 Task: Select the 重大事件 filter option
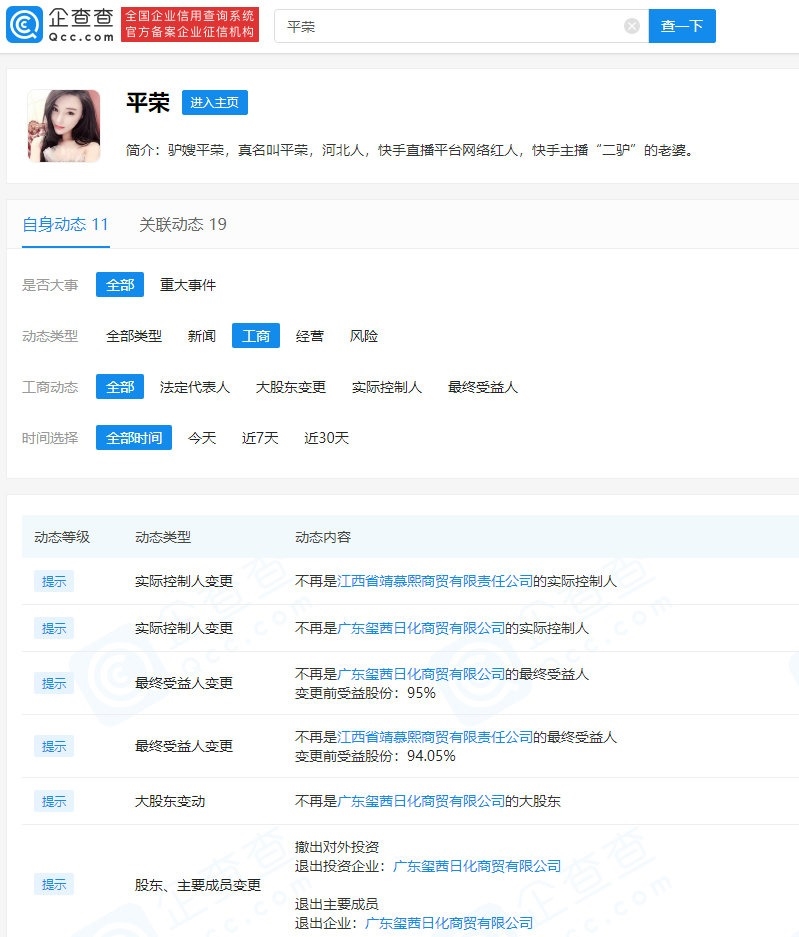pos(188,285)
